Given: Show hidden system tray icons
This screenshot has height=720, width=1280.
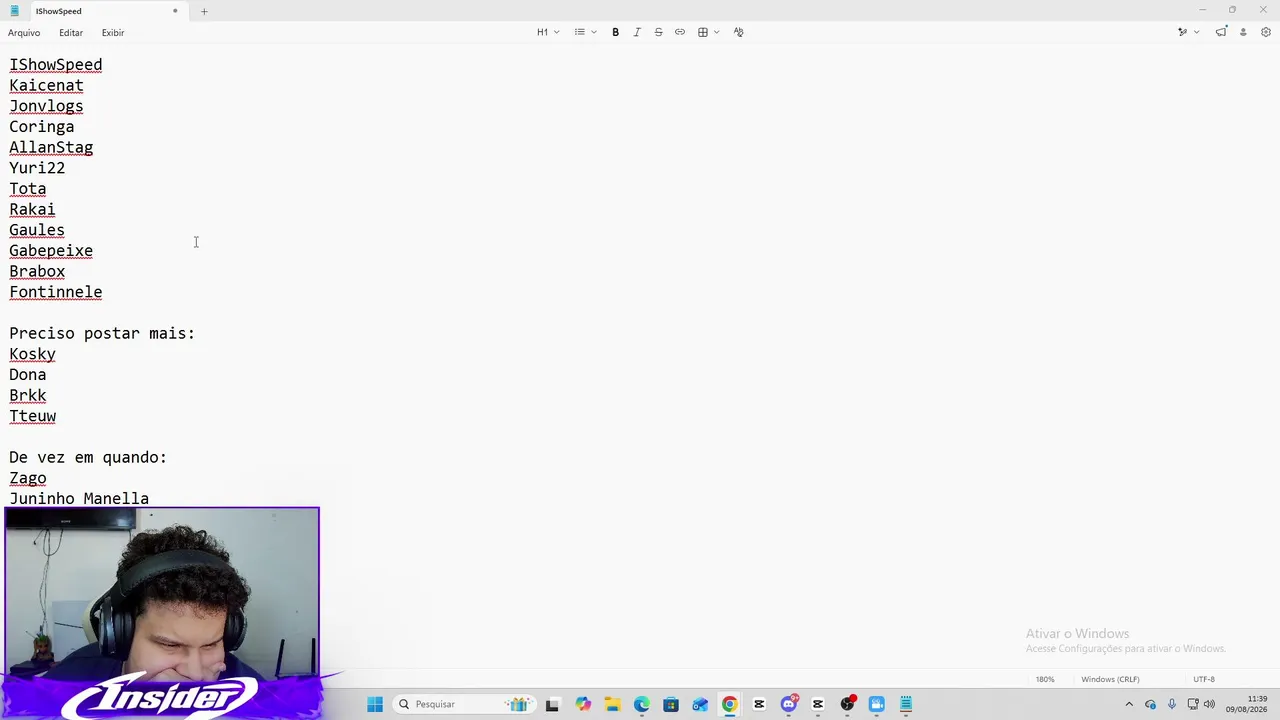Looking at the screenshot, I should coord(1130,704).
